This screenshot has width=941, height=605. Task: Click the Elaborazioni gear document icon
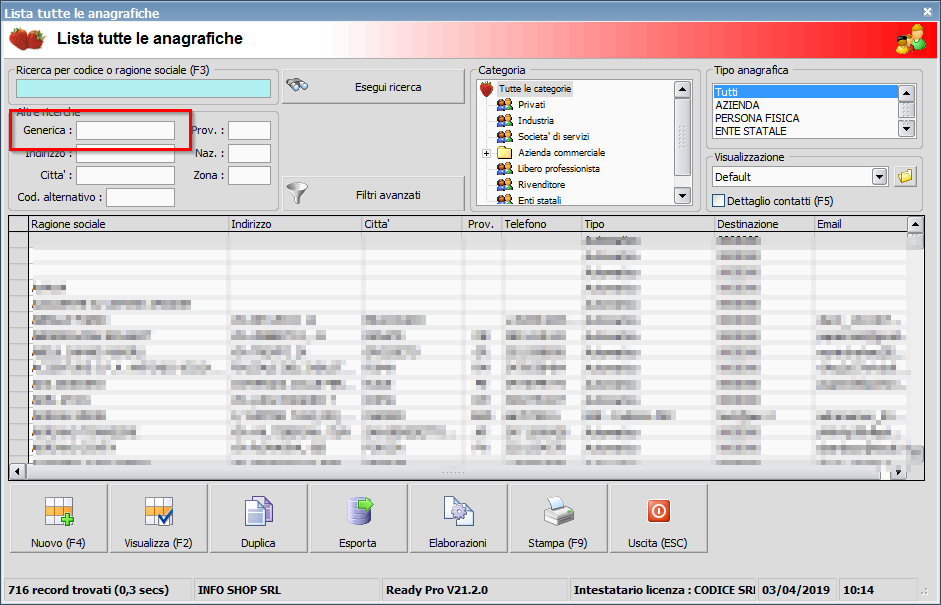(458, 511)
